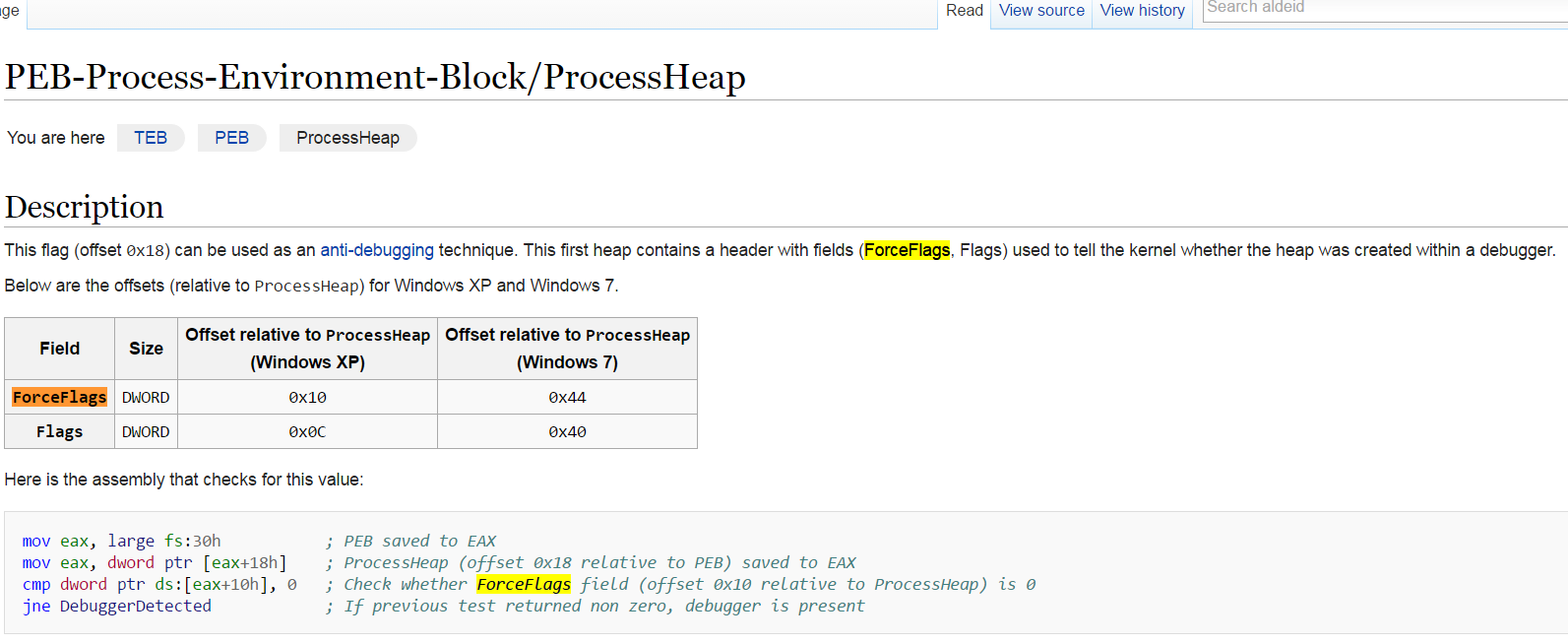Screen dimensions: 1568x643
Task: Click the orange ForceFlags table cell
Action: (x=59, y=397)
